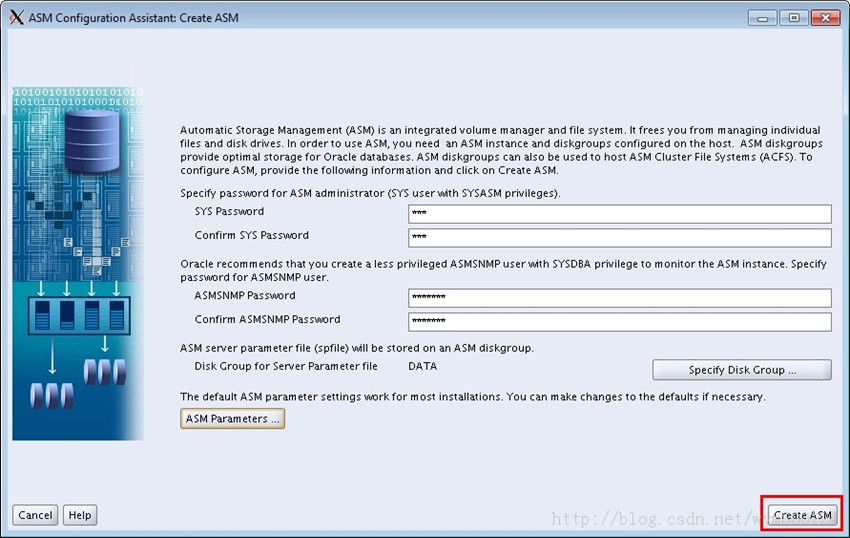Click the ASM storage illustration image
The height and width of the screenshot is (538, 850).
point(78,264)
